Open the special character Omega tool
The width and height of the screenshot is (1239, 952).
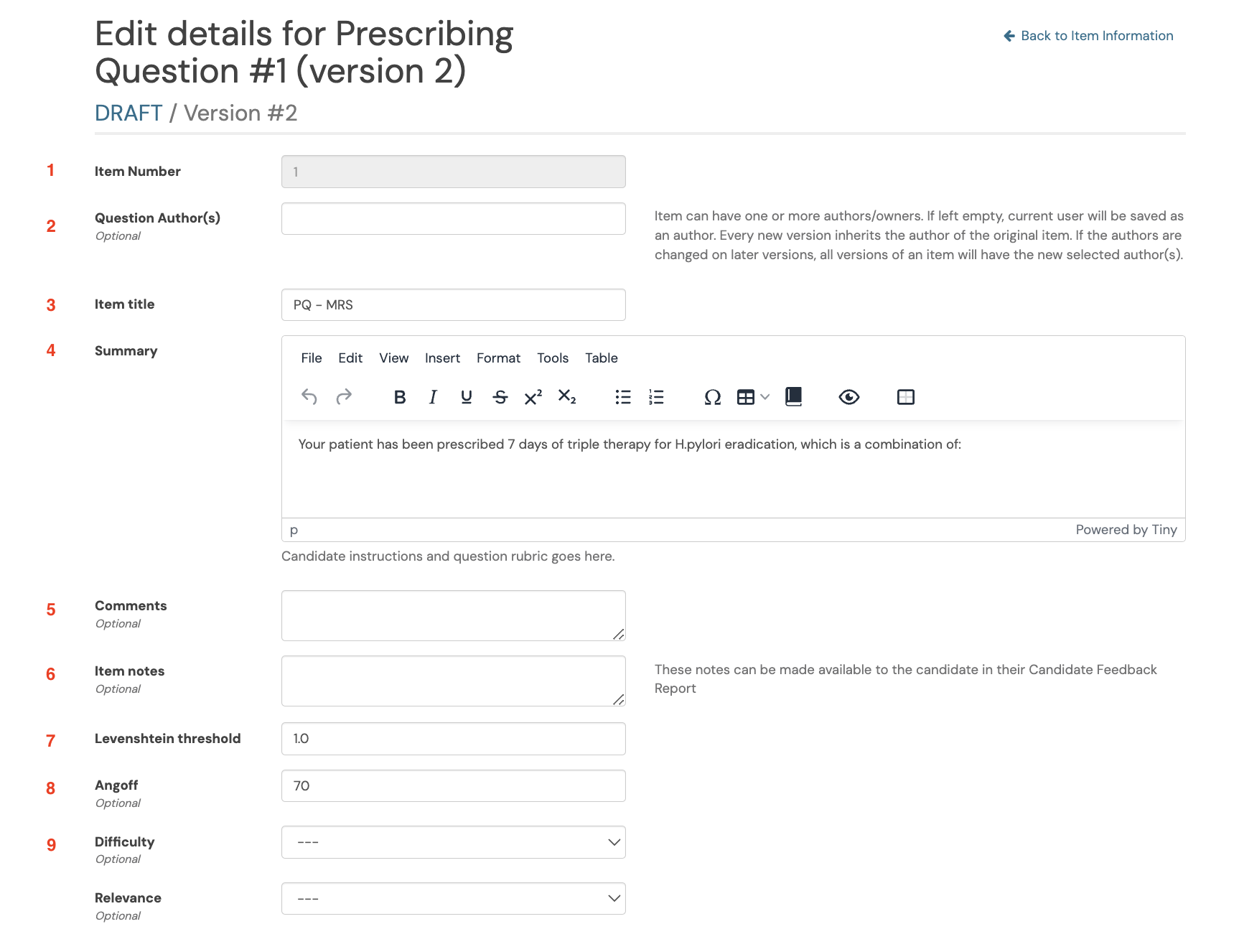pyautogui.click(x=712, y=397)
